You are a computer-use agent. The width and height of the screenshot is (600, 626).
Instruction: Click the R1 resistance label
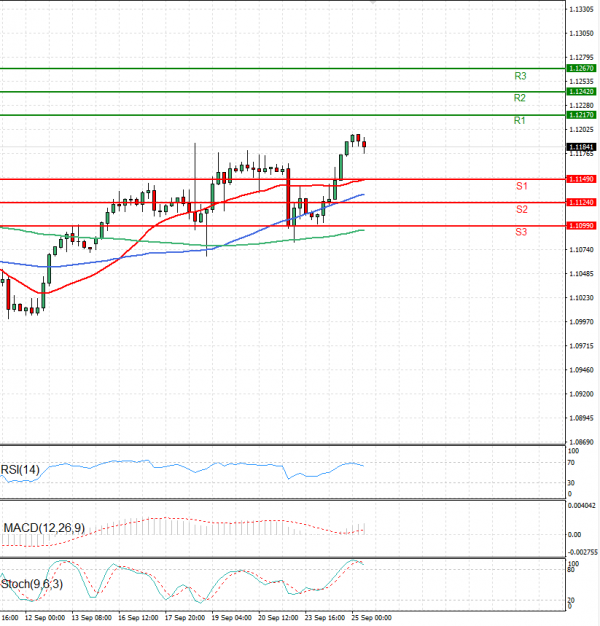(520, 121)
